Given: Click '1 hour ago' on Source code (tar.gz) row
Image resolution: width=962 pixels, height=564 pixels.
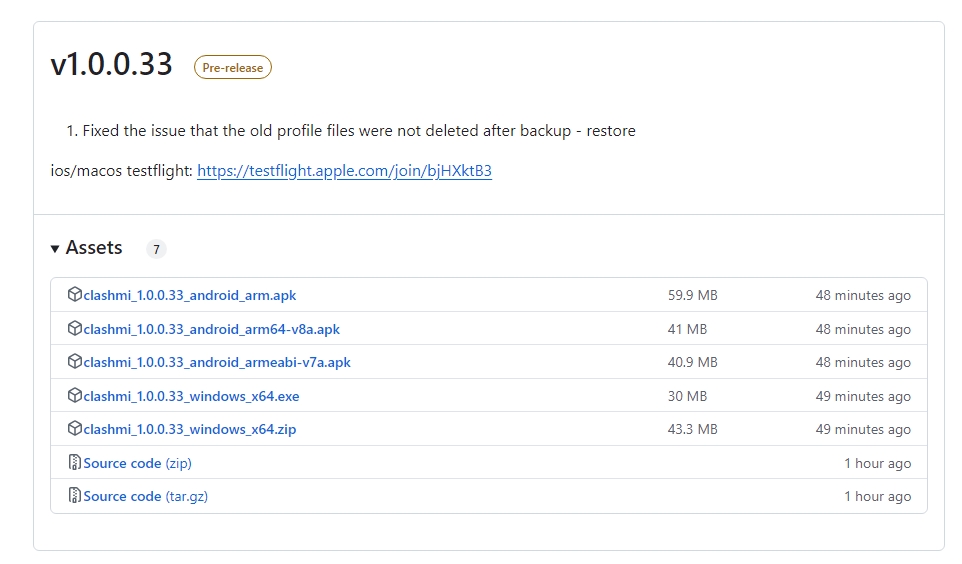Looking at the screenshot, I should click(877, 496).
